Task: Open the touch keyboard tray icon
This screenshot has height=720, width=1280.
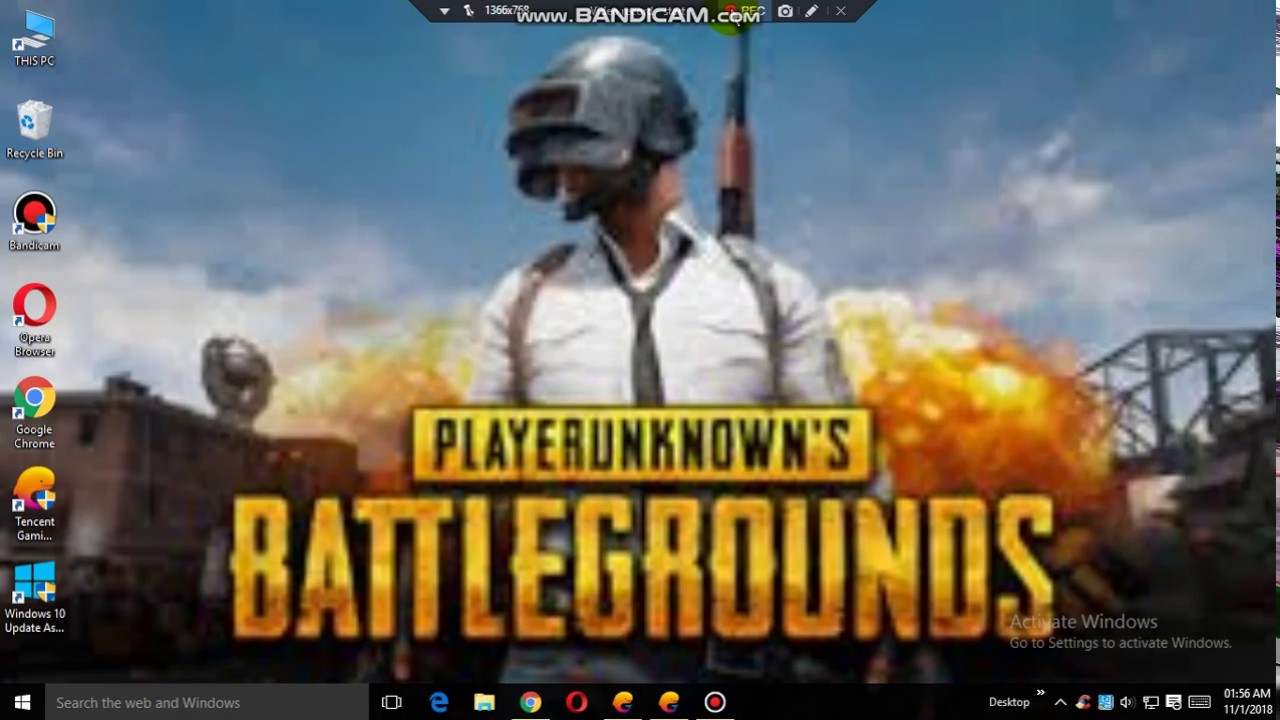Action: (x=1200, y=702)
